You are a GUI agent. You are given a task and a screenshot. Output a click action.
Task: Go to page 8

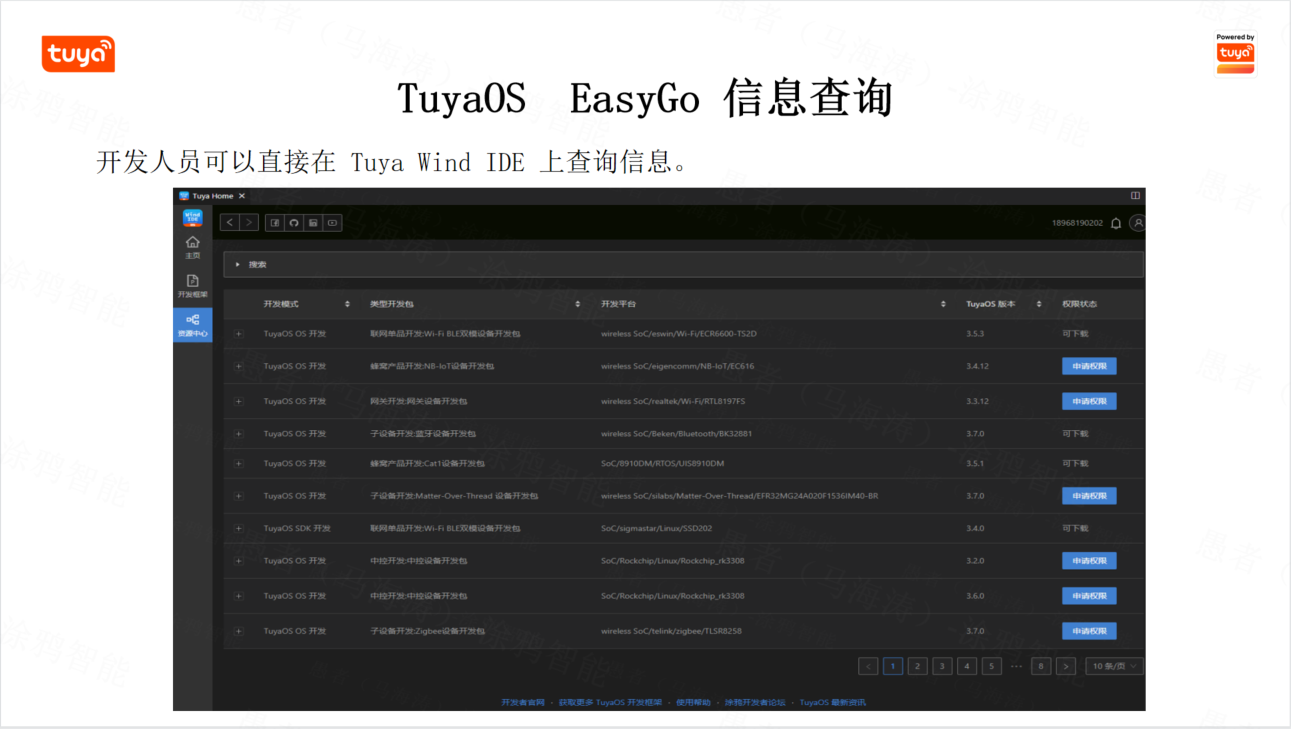(1041, 666)
